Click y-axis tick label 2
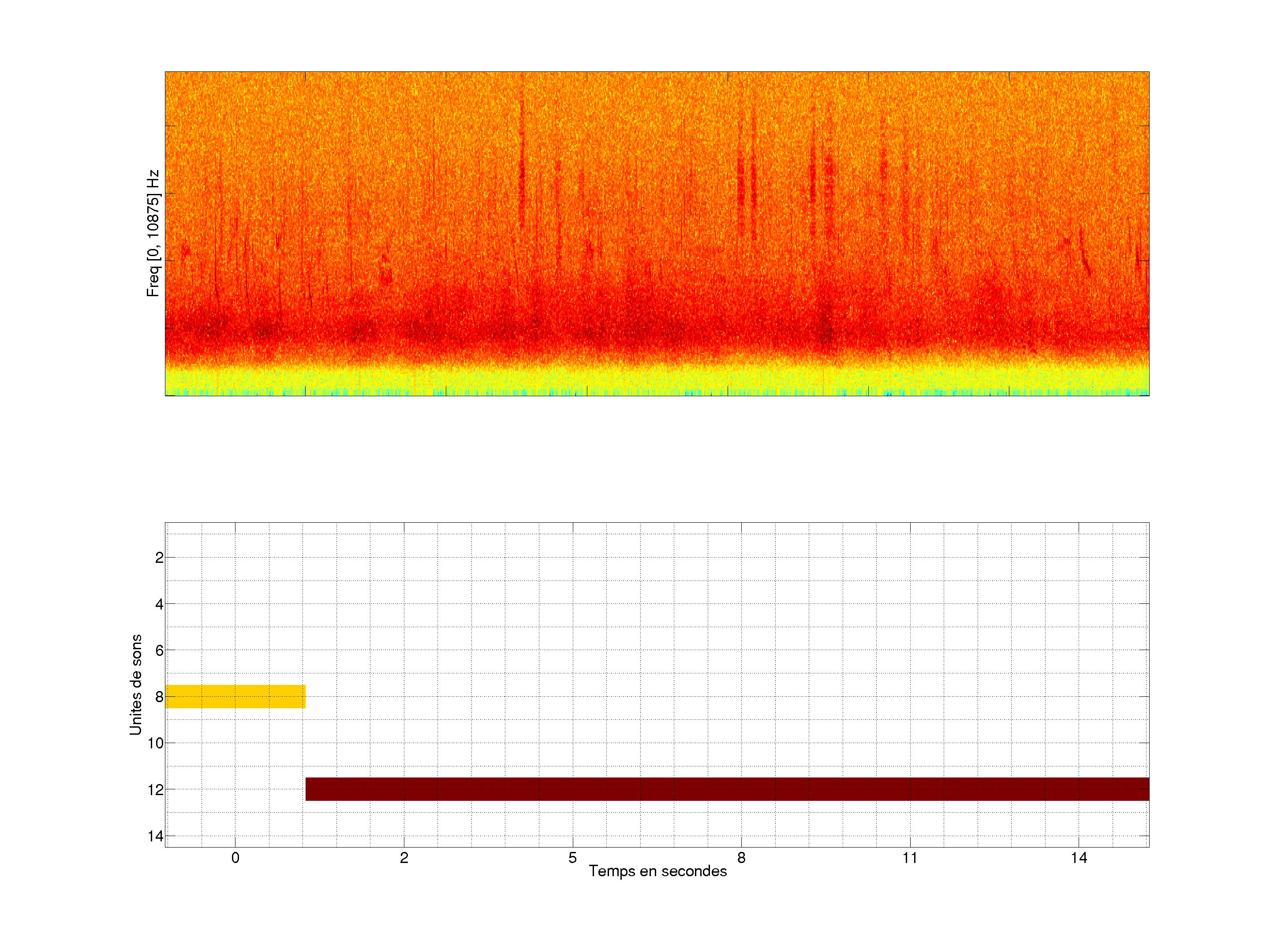The height and width of the screenshot is (952, 1270). click(159, 558)
